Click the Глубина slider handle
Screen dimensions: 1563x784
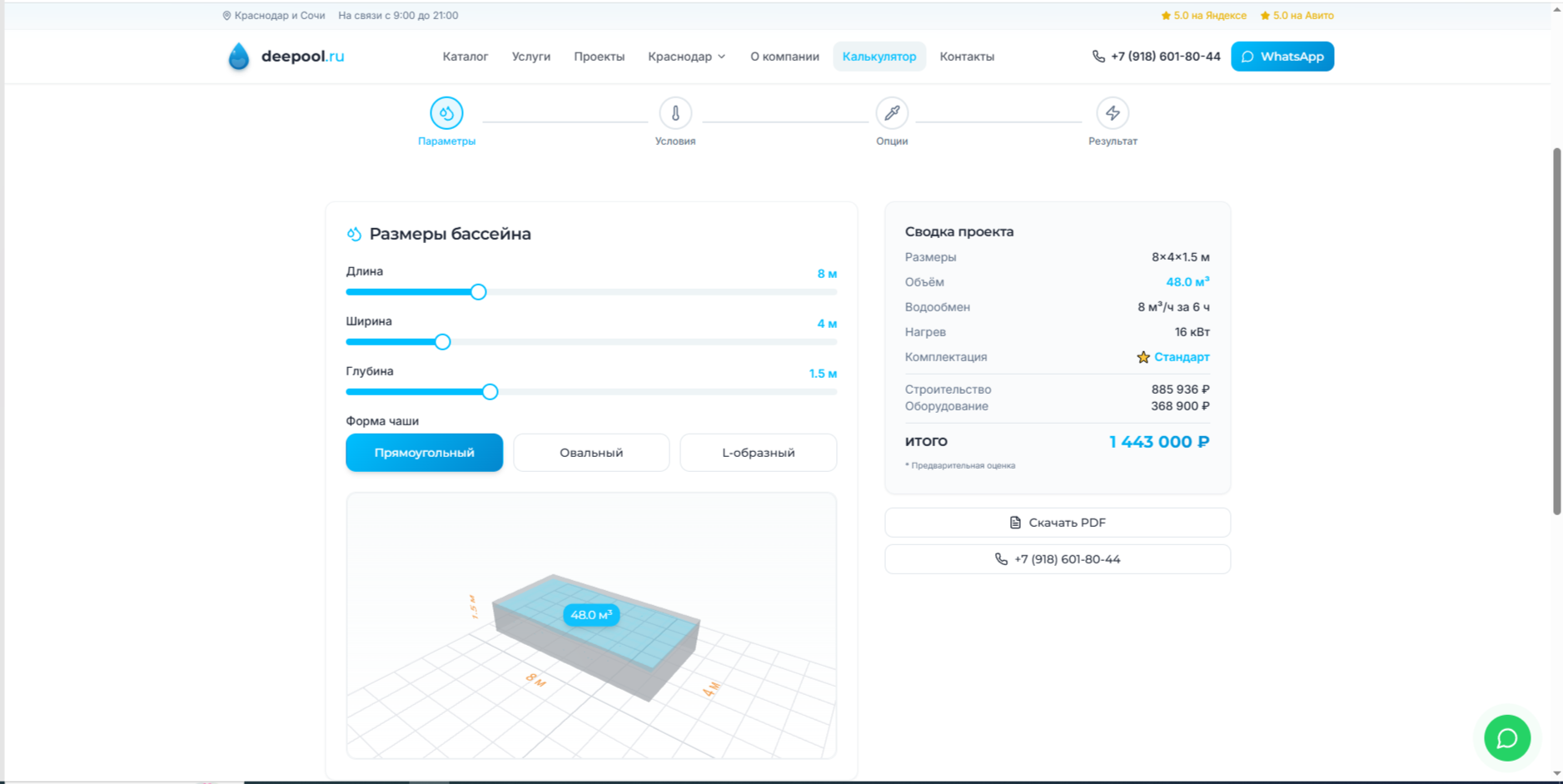(490, 392)
